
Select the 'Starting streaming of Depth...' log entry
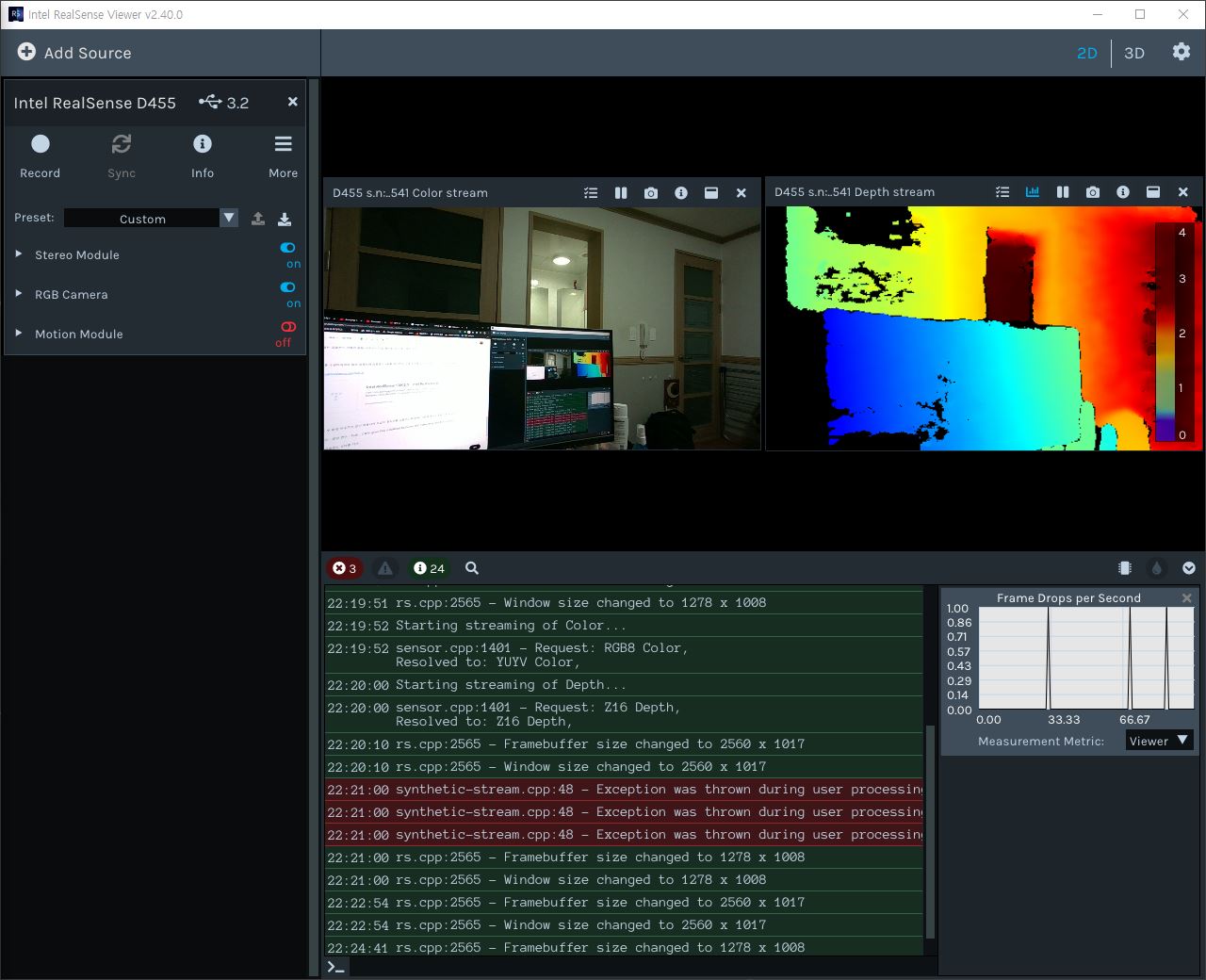click(x=624, y=685)
